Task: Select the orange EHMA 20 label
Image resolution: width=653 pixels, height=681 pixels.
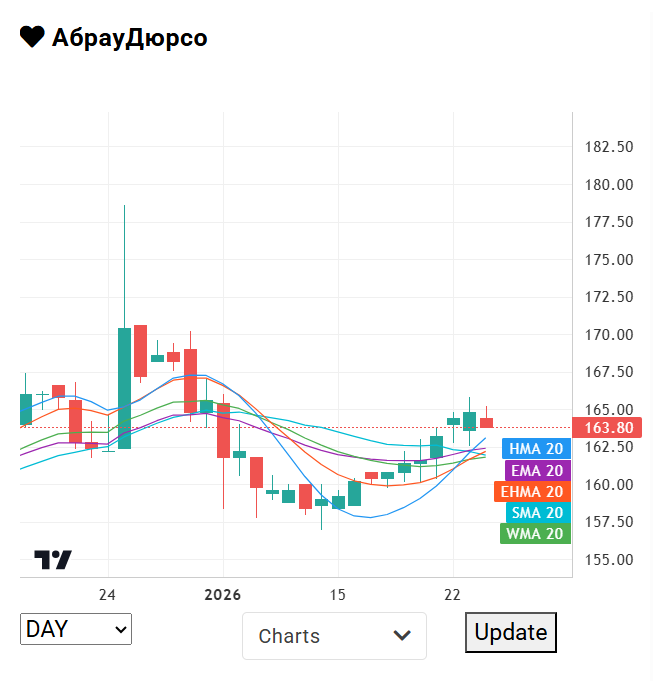Action: pyautogui.click(x=532, y=491)
